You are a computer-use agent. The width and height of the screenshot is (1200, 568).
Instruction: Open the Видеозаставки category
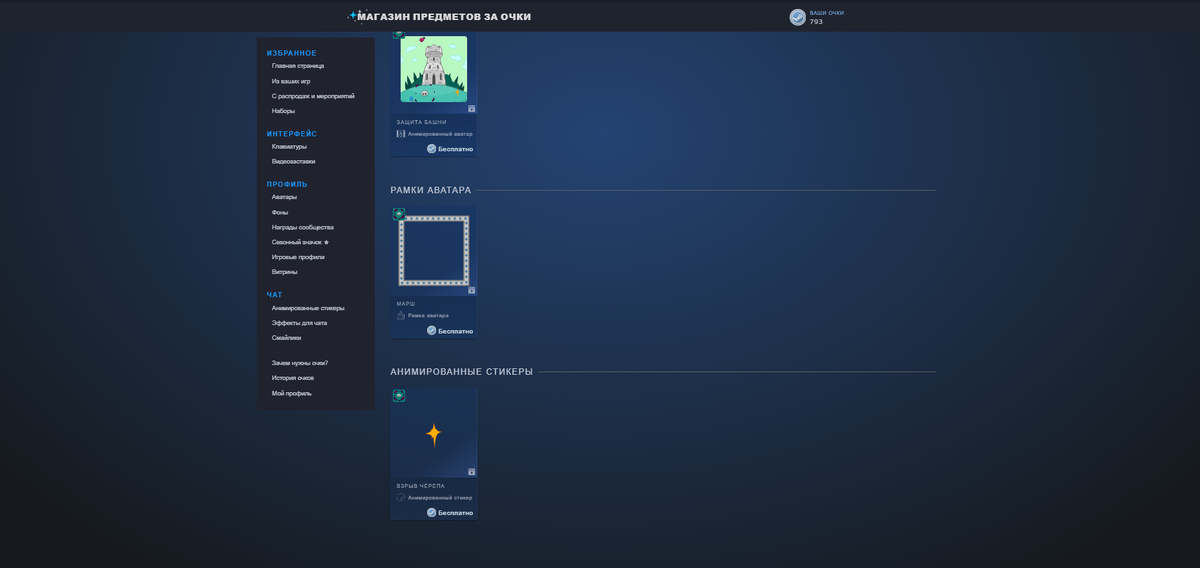point(294,161)
